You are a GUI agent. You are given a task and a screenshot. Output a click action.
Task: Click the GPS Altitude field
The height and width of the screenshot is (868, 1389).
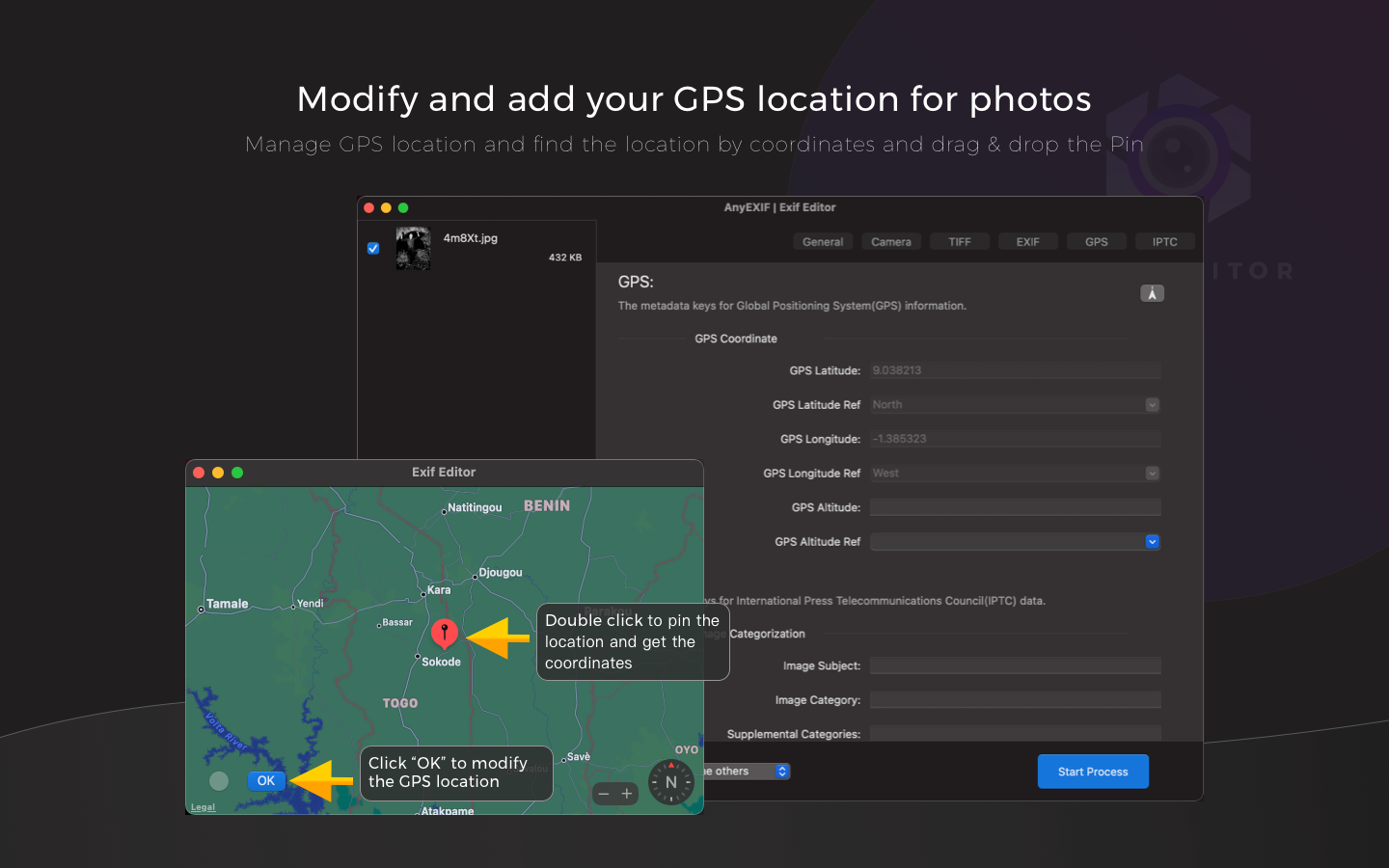pyautogui.click(x=1015, y=507)
